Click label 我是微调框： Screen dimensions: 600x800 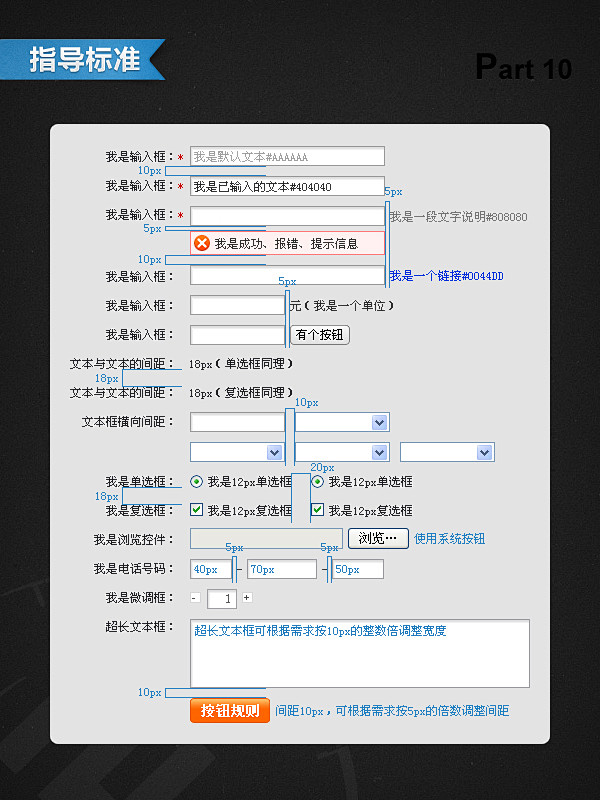140,597
